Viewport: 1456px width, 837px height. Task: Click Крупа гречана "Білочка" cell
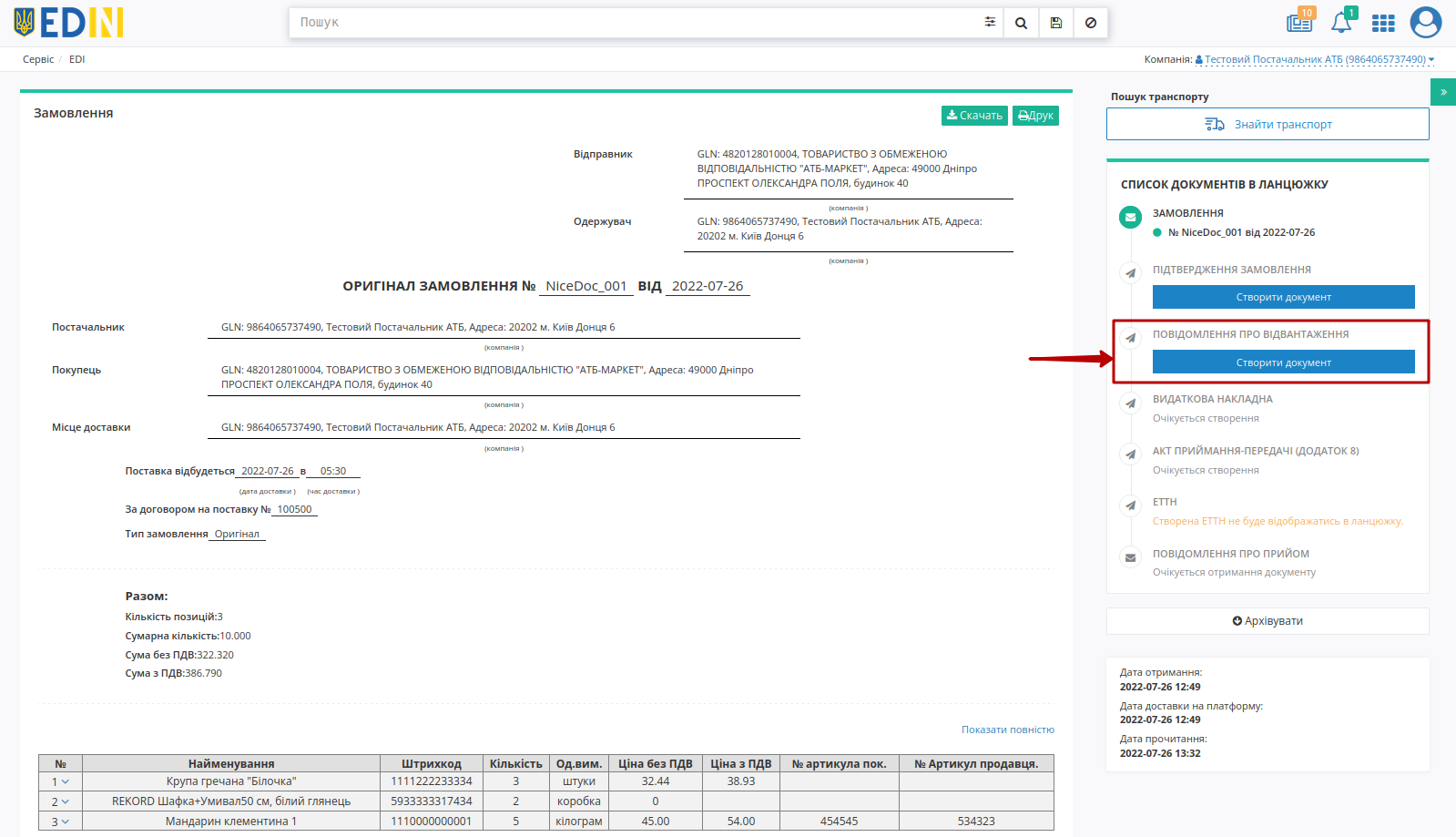(231, 781)
